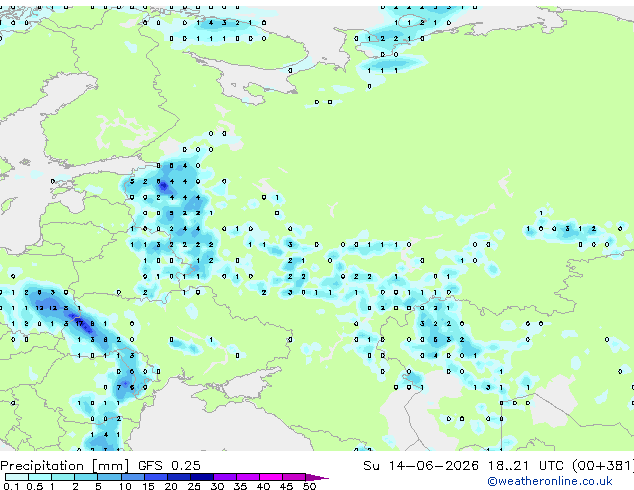634x490 pixels.
Task: Click the legend label '0.1'
Action: (11, 486)
